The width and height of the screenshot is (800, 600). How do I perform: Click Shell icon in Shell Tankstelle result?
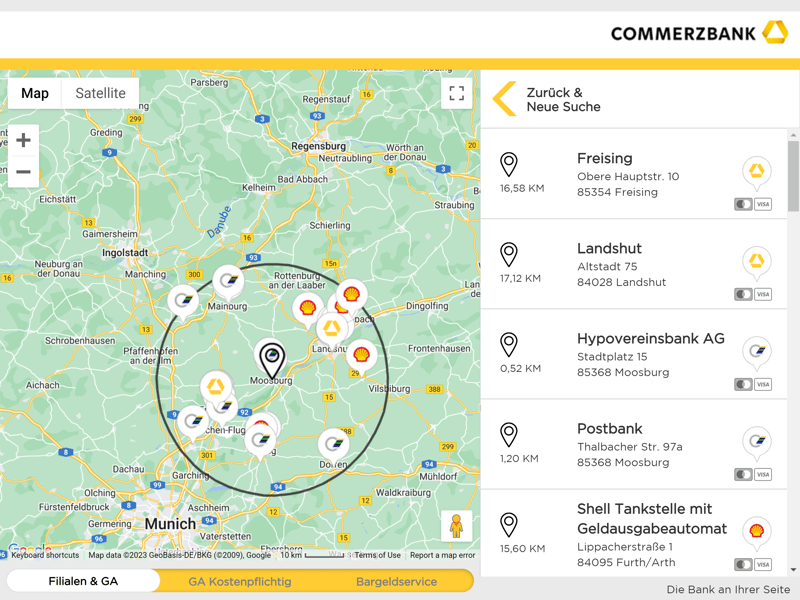click(757, 531)
